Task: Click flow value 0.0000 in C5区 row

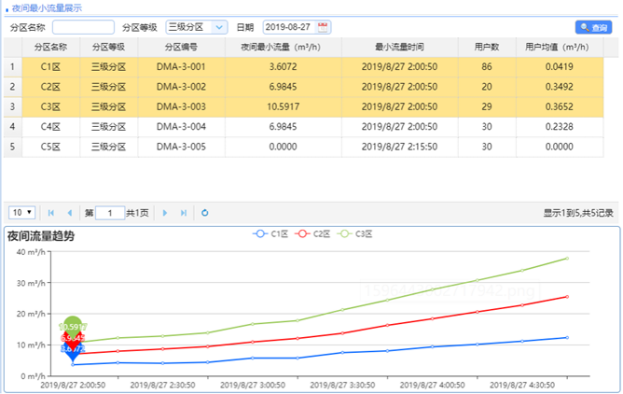Action: (x=283, y=147)
